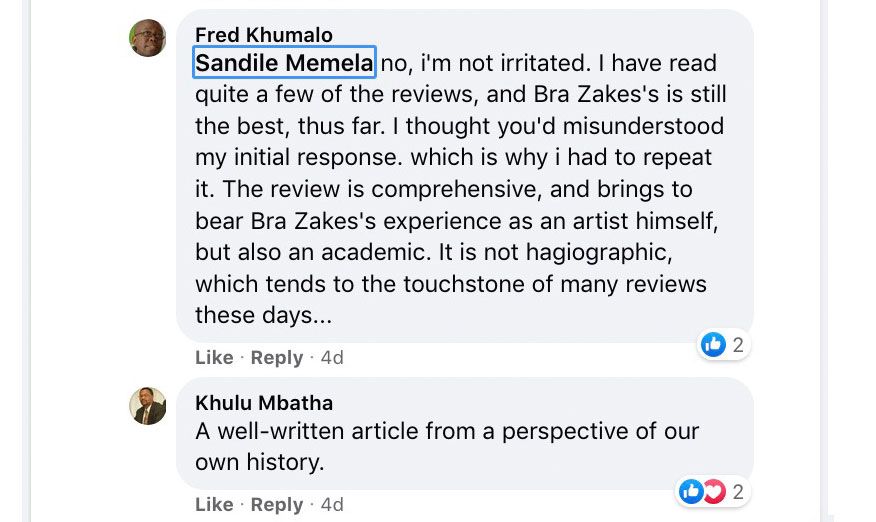The width and height of the screenshot is (876, 522).
Task: Open the Sandile Memela tagged mention
Action: pyautogui.click(x=284, y=63)
